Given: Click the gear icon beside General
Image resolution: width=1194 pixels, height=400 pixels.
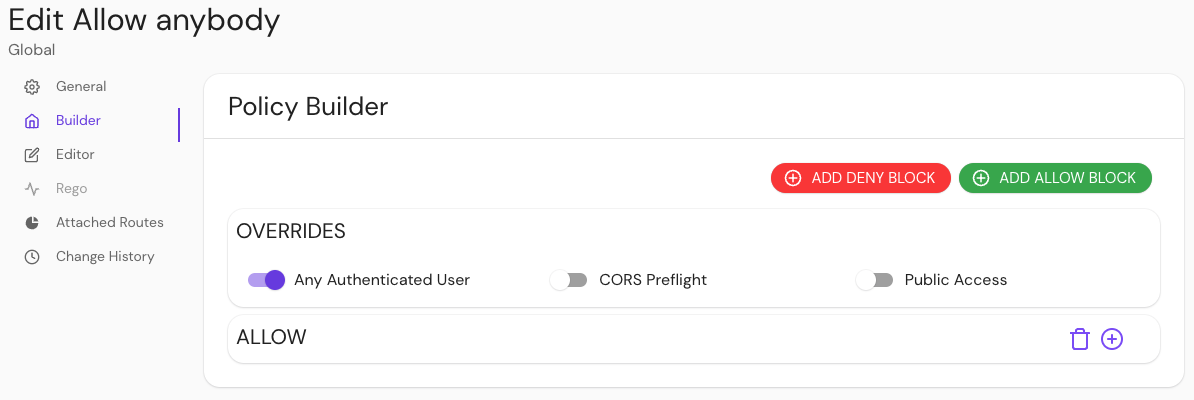Looking at the screenshot, I should (x=32, y=87).
